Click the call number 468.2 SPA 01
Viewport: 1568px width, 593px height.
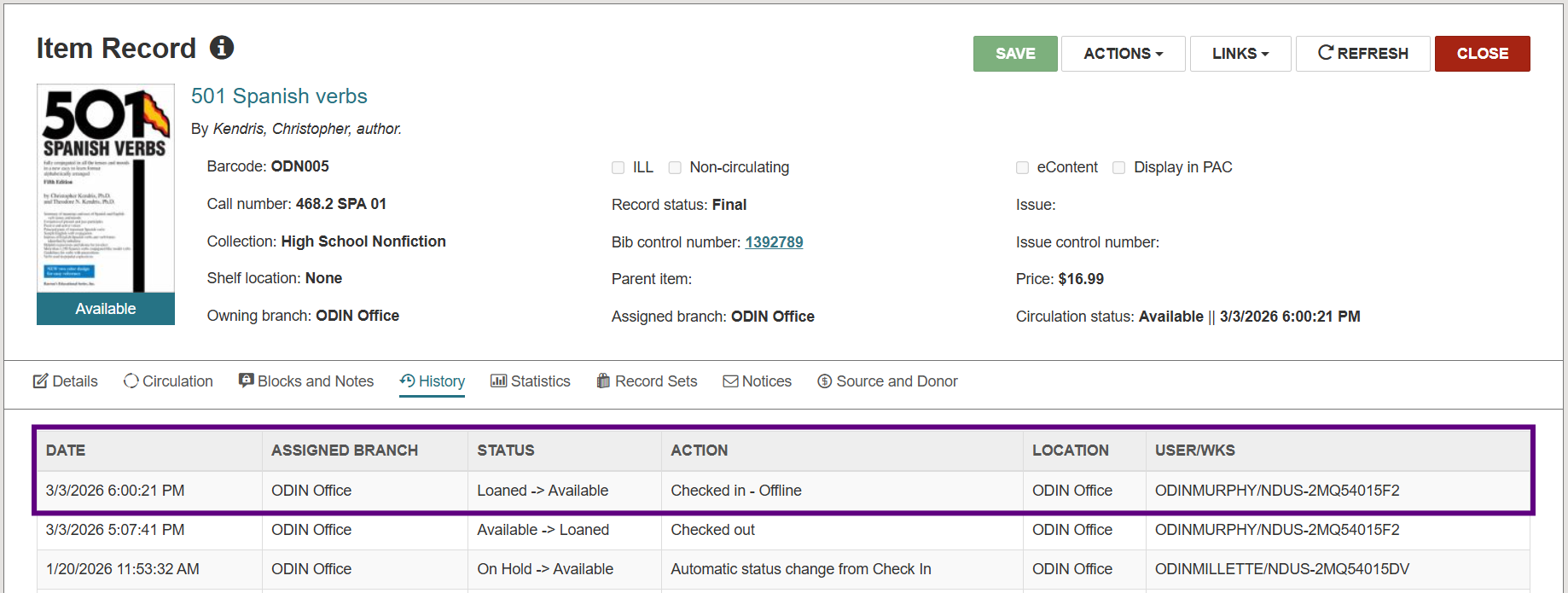[340, 204]
